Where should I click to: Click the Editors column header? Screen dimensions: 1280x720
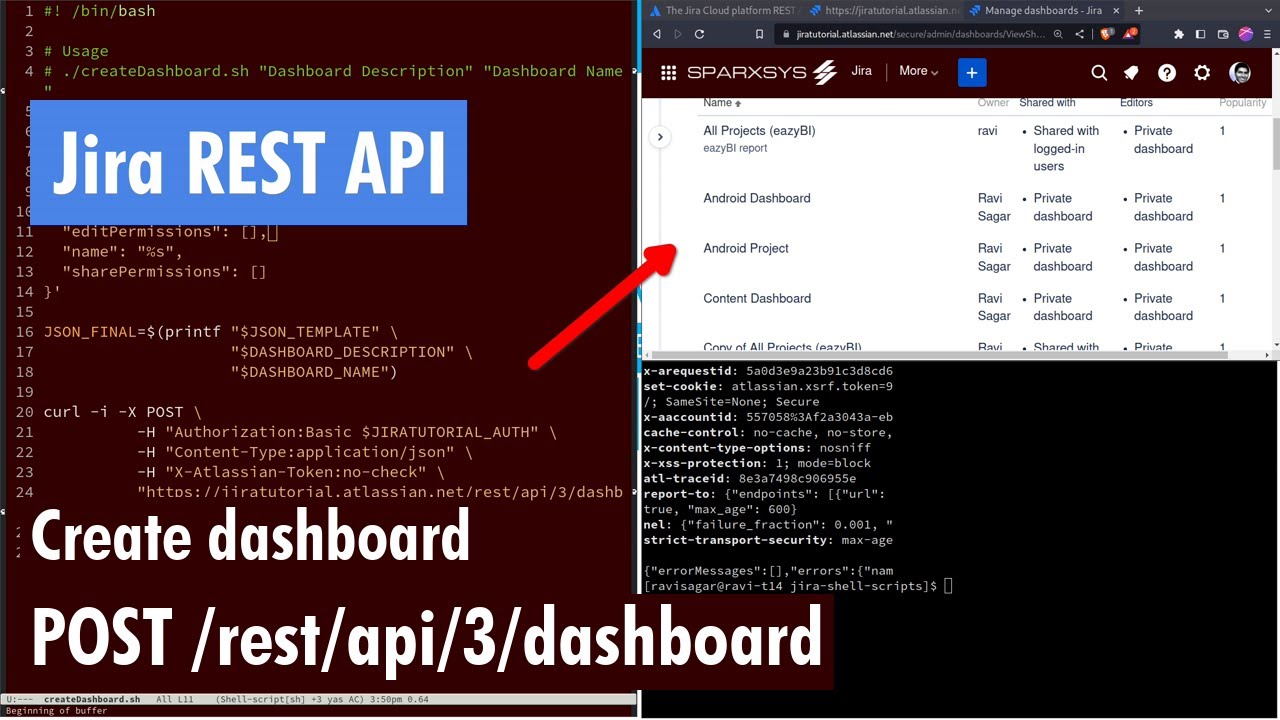click(x=1136, y=103)
